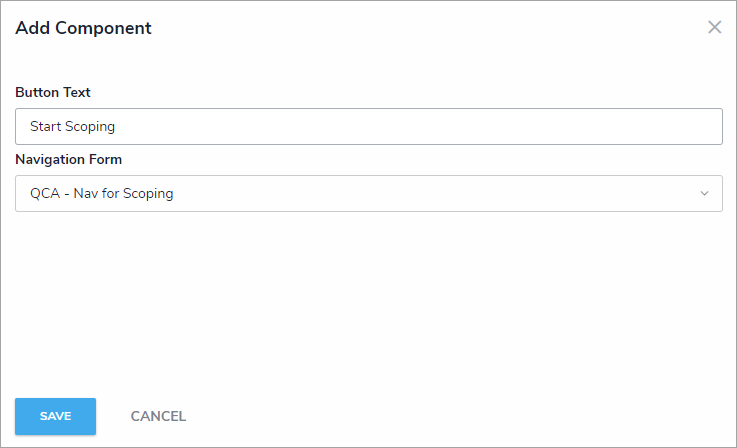The height and width of the screenshot is (448, 737).
Task: Click the Button Text label
Action: tap(53, 92)
